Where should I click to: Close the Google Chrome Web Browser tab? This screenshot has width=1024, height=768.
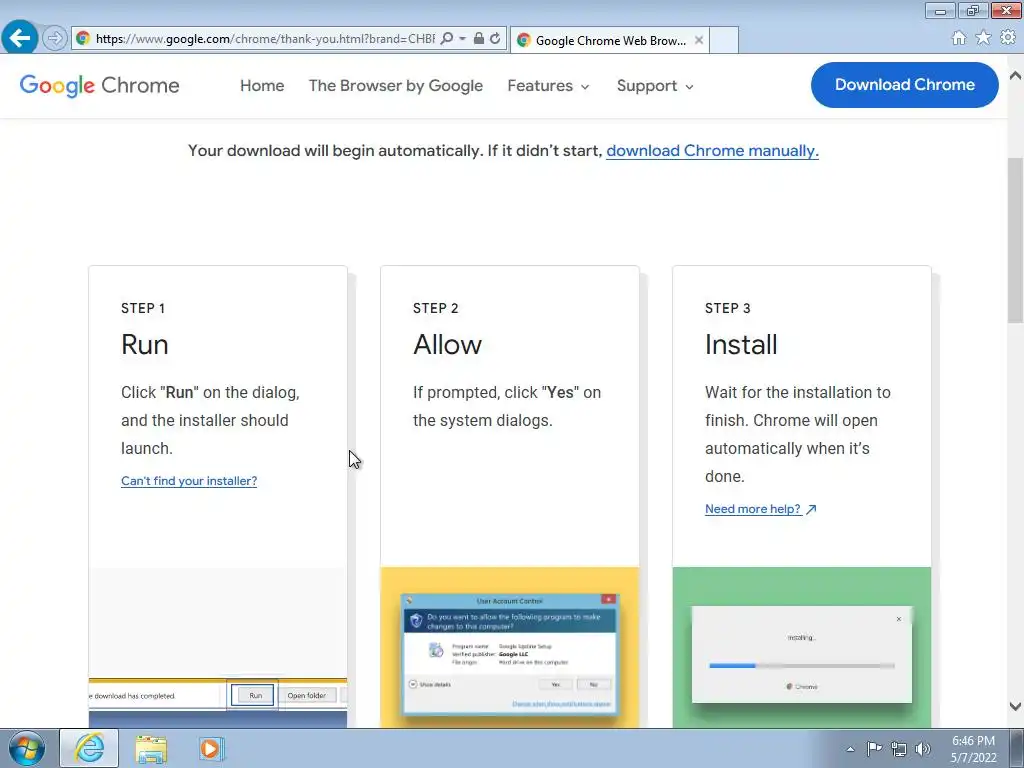[x=699, y=40]
